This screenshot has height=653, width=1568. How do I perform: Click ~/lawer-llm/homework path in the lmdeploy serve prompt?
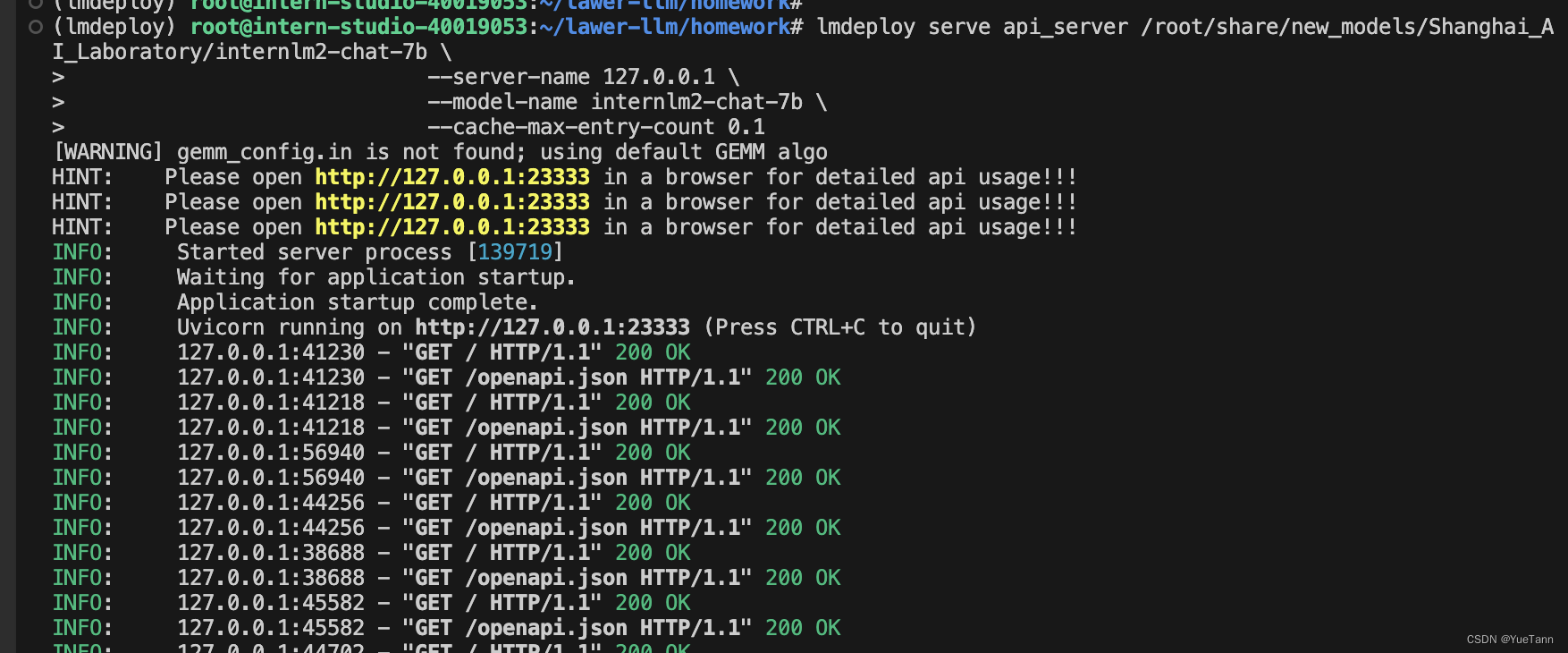tap(665, 27)
